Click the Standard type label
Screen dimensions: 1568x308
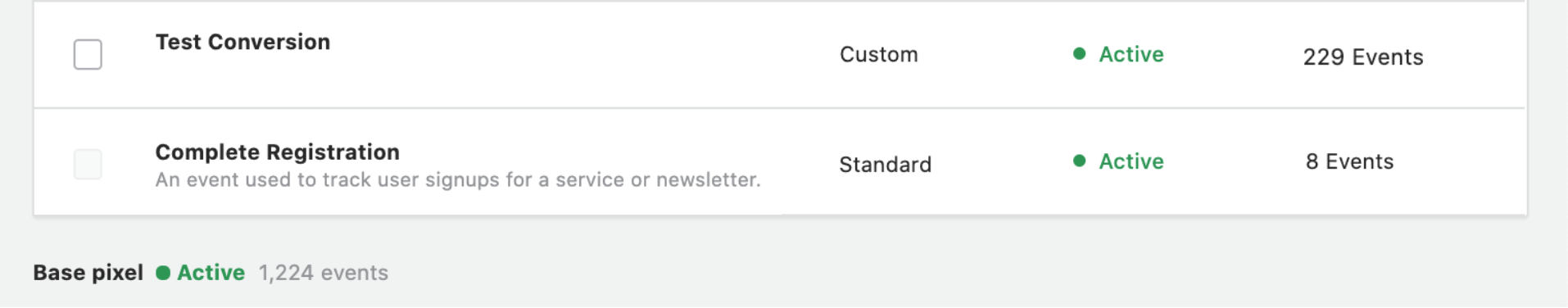pos(885,165)
